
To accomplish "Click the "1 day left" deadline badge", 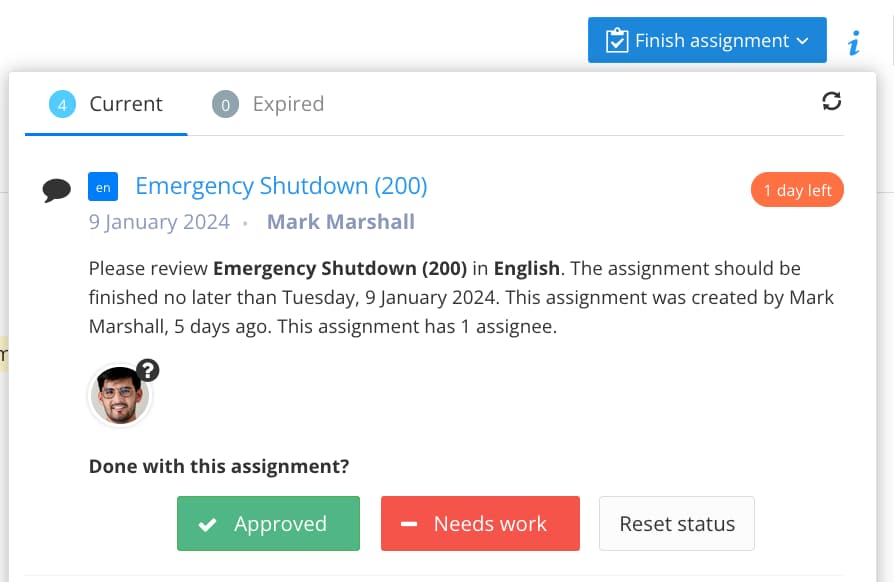I will click(797, 189).
